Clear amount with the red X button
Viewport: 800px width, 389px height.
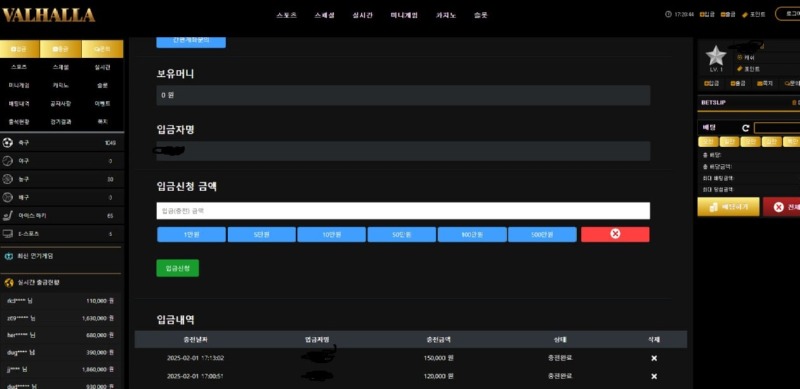click(x=615, y=234)
